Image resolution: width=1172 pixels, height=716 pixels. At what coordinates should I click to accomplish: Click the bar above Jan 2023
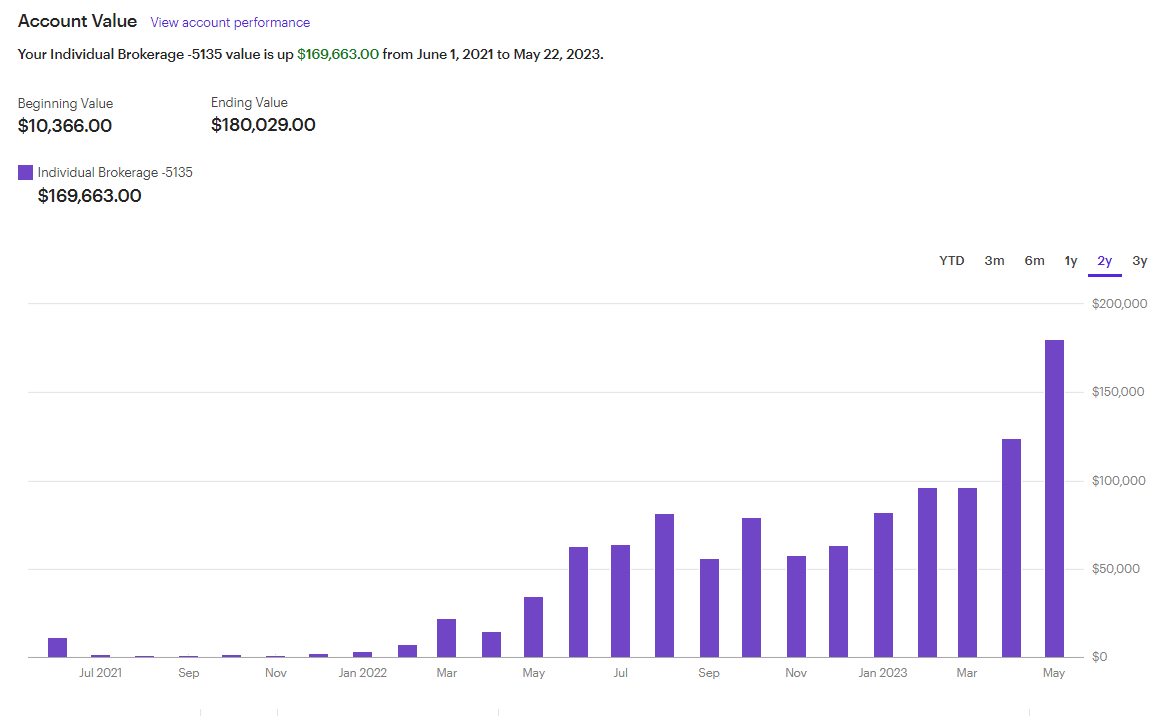(x=883, y=585)
